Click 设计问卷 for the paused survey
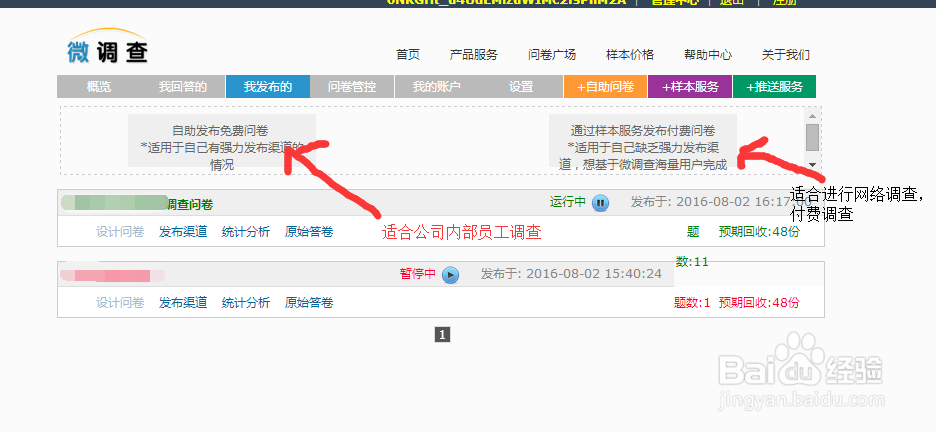Viewport: 936px width, 432px height. [120, 303]
